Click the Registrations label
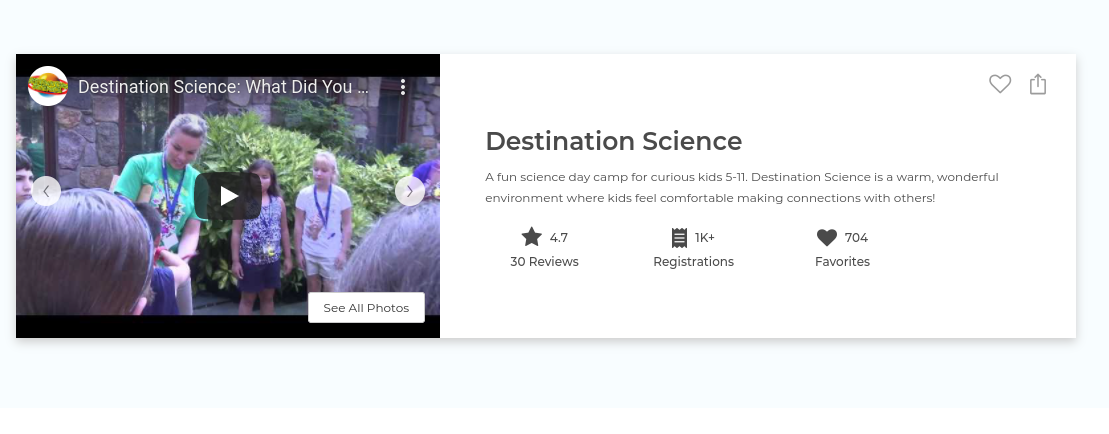This screenshot has height=434, width=1109. pyautogui.click(x=693, y=262)
